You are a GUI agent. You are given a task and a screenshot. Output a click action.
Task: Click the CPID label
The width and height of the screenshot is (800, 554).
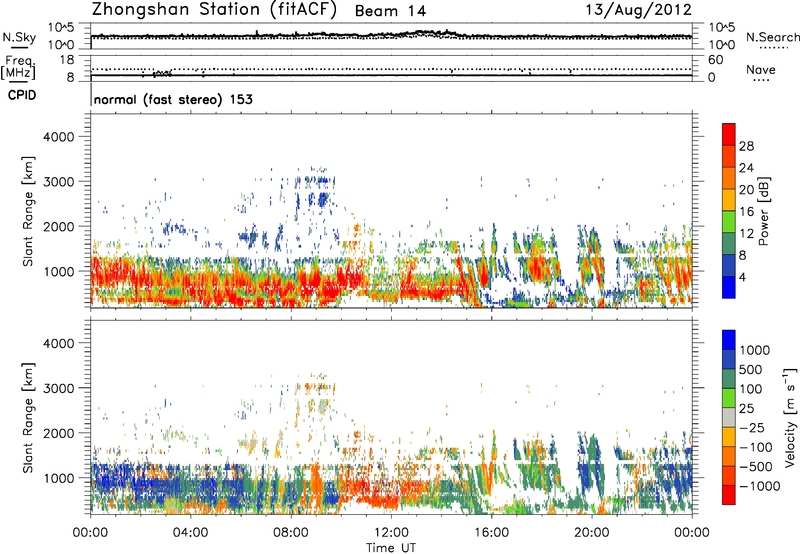22,95
